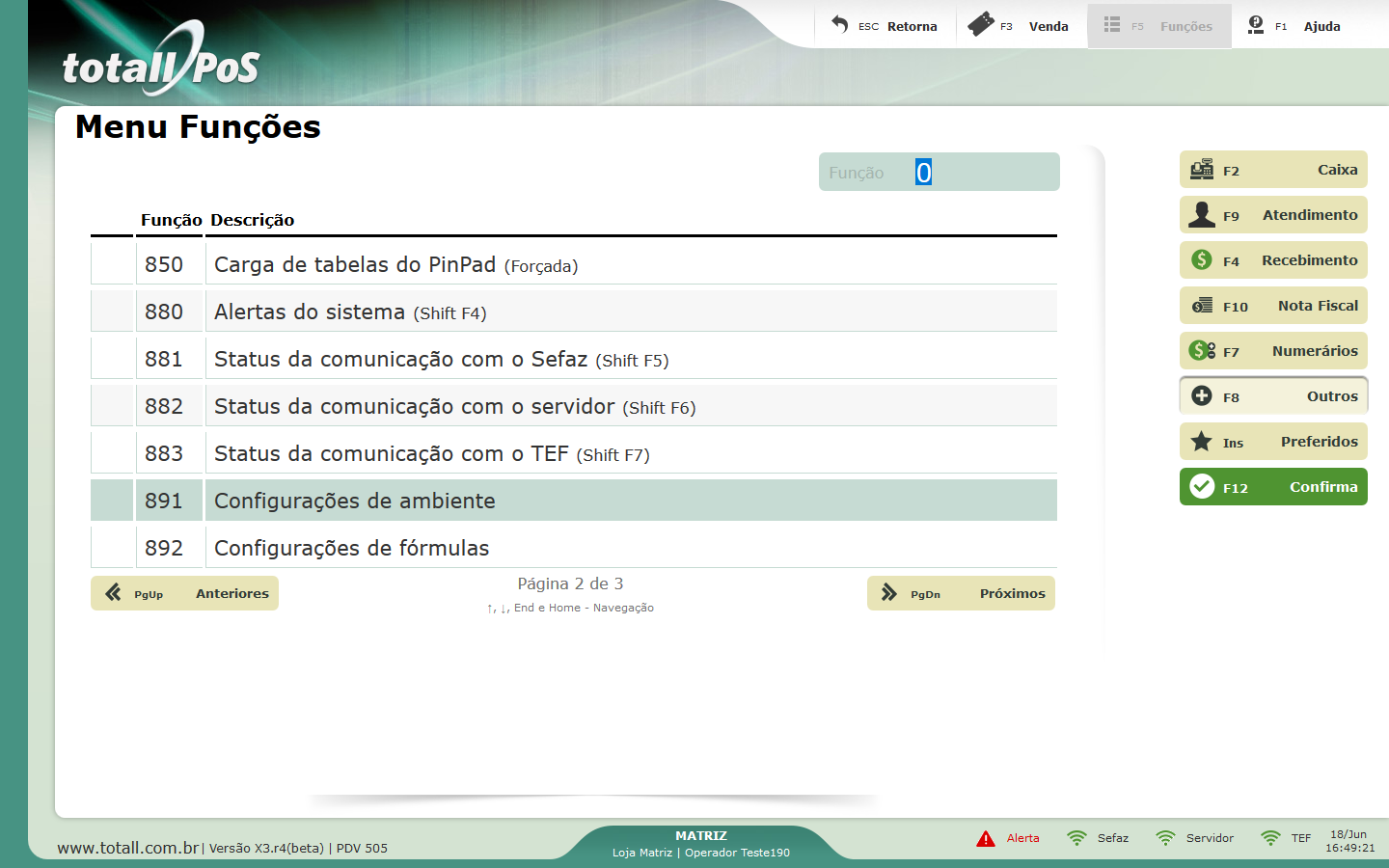
Task: Click the Caixa cash register icon
Action: coord(1202,170)
